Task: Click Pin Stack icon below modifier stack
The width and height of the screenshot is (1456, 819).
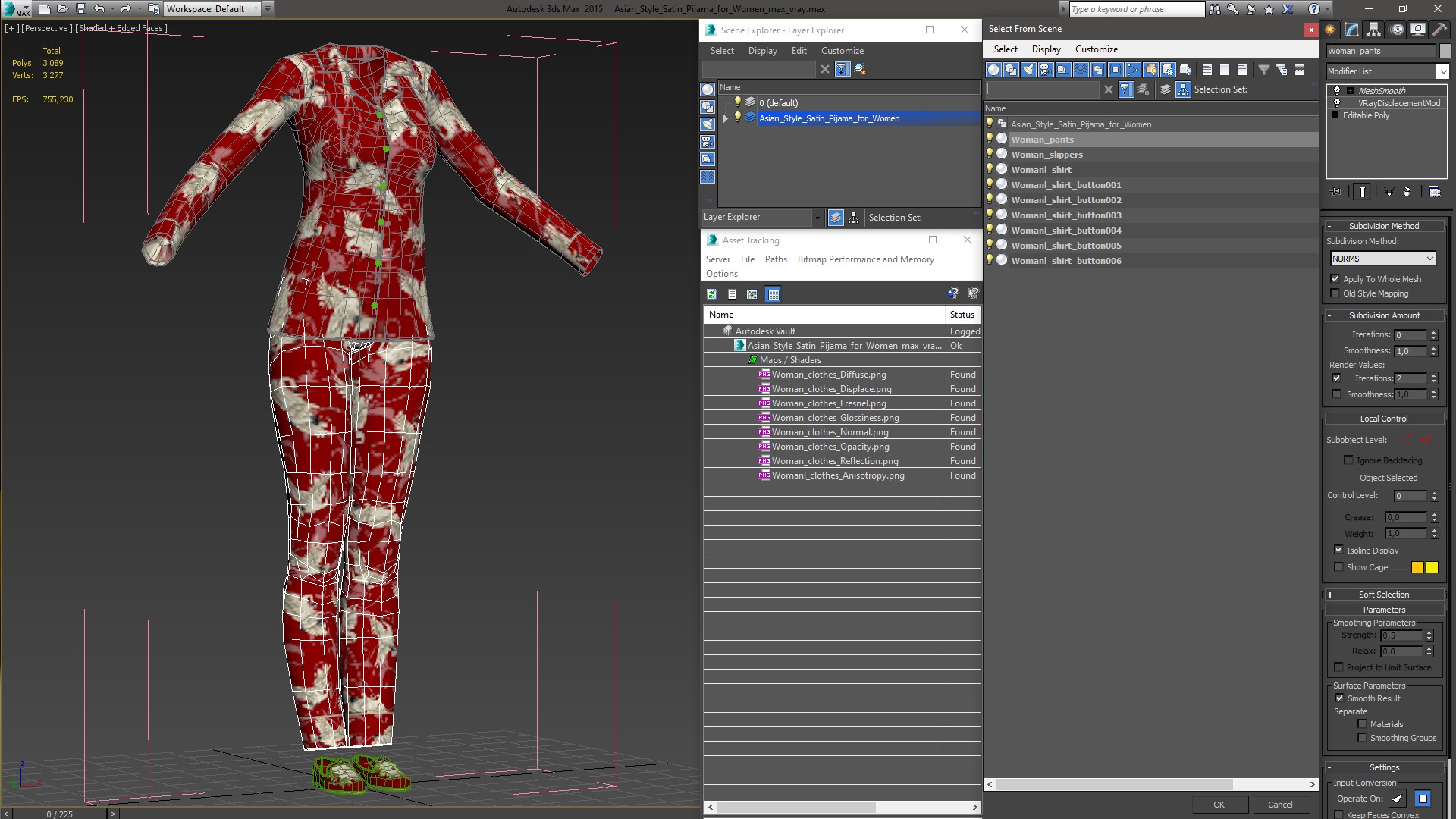Action: pos(1335,192)
